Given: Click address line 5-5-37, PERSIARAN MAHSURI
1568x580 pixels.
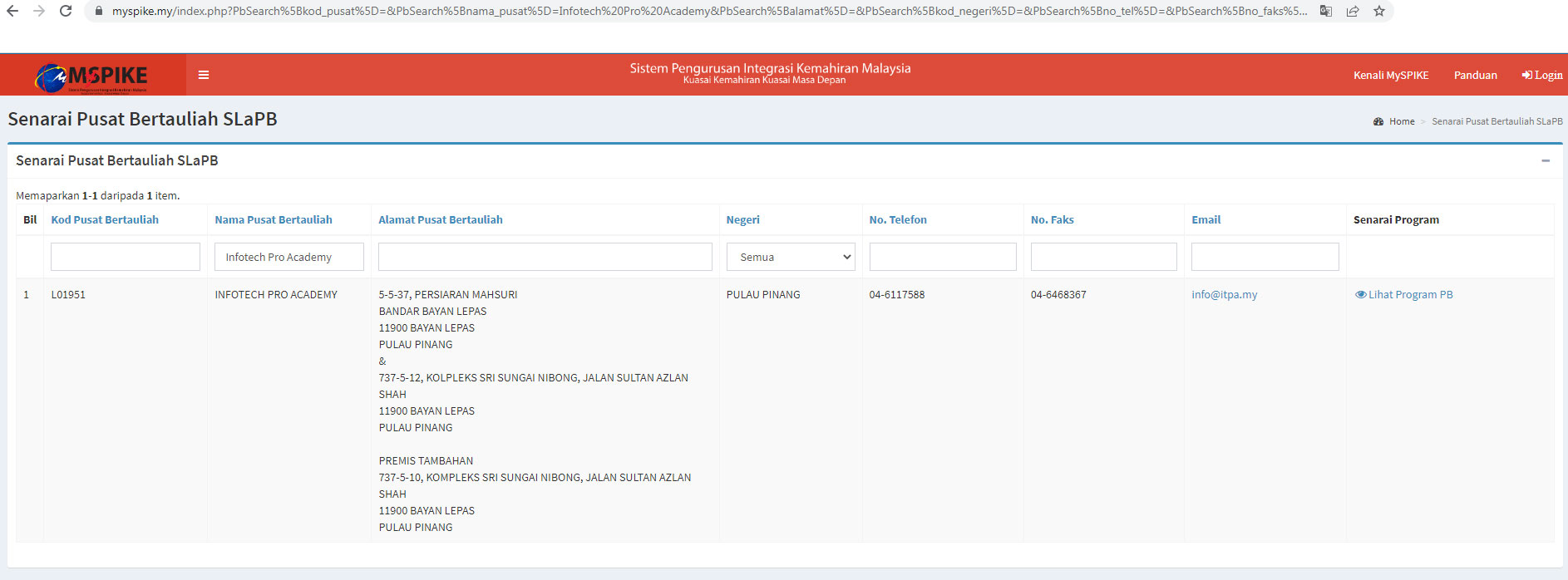Looking at the screenshot, I should (x=448, y=294).
